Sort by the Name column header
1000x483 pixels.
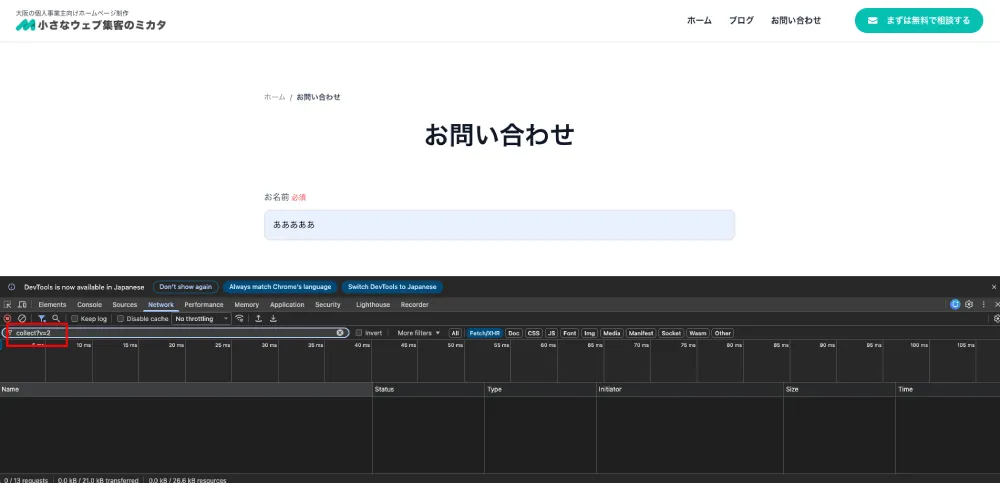click(x=186, y=389)
